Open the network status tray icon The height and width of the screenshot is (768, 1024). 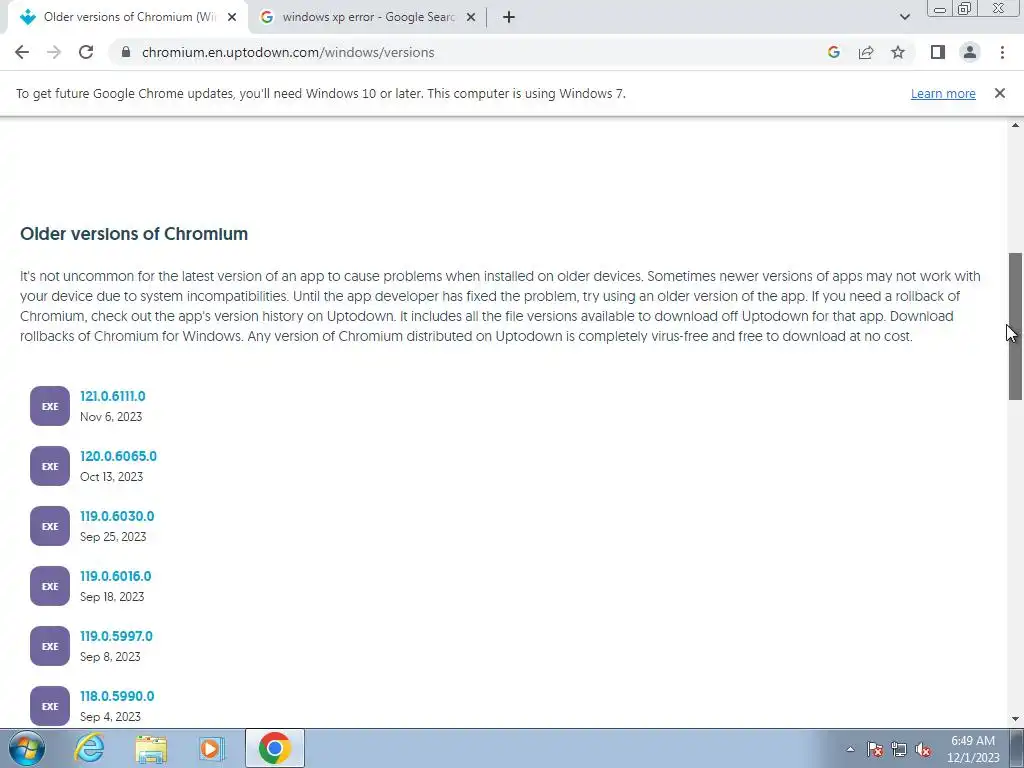click(899, 749)
